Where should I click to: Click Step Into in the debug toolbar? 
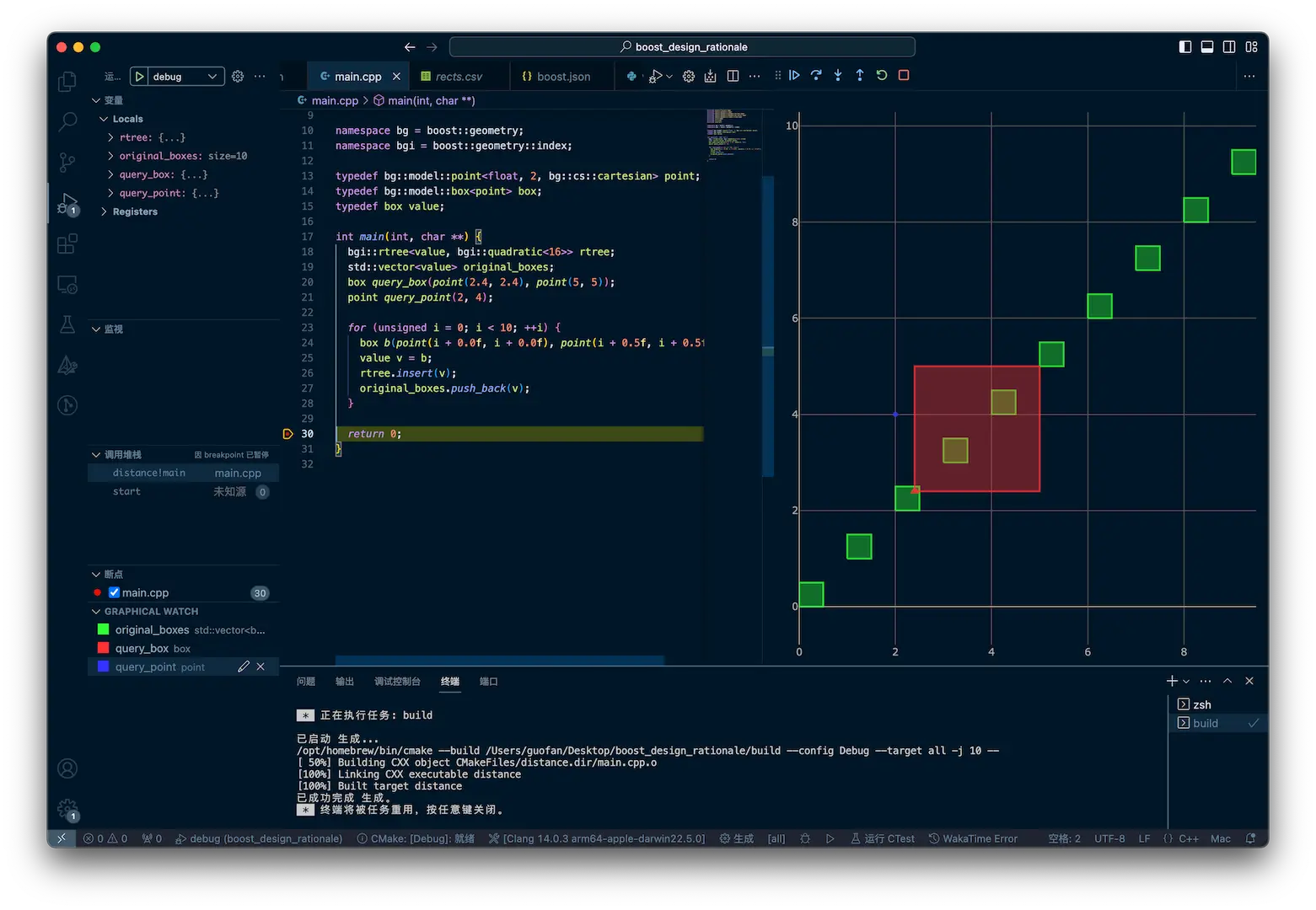pos(838,75)
